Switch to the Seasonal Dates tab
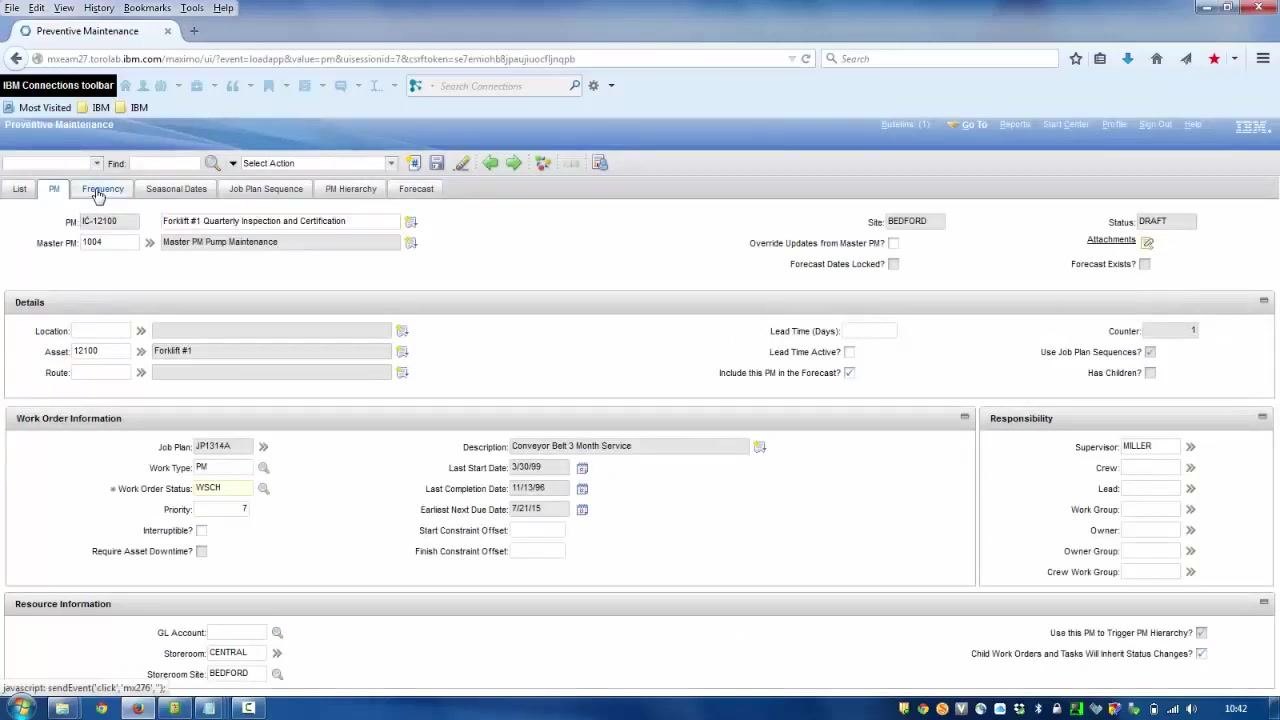Image resolution: width=1280 pixels, height=720 pixels. pos(176,189)
